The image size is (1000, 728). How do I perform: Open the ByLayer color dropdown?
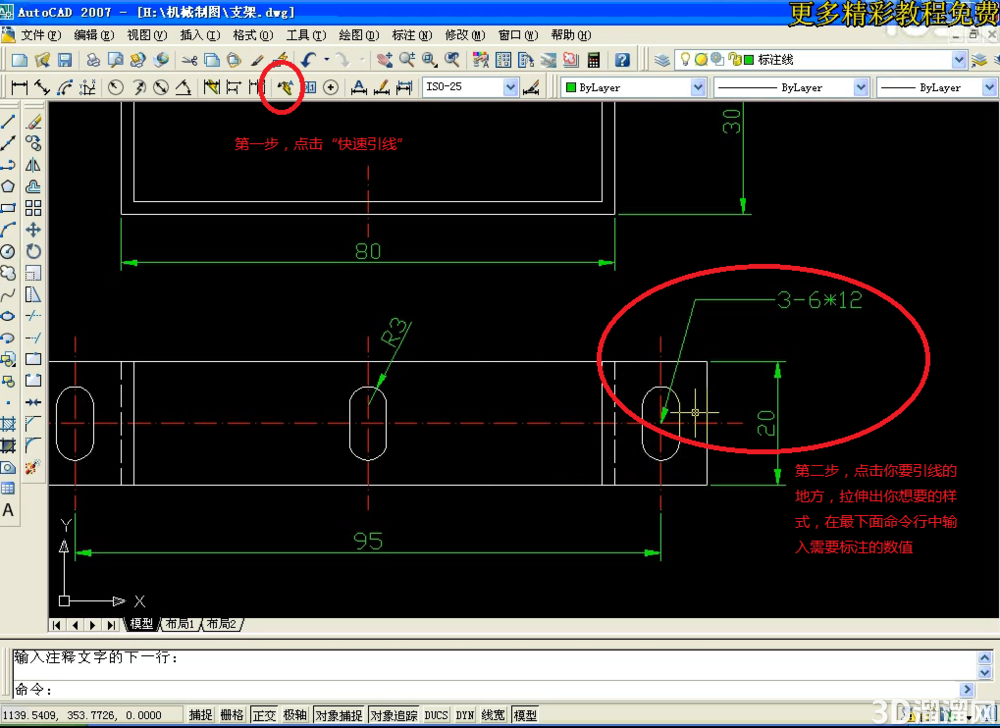pos(698,87)
